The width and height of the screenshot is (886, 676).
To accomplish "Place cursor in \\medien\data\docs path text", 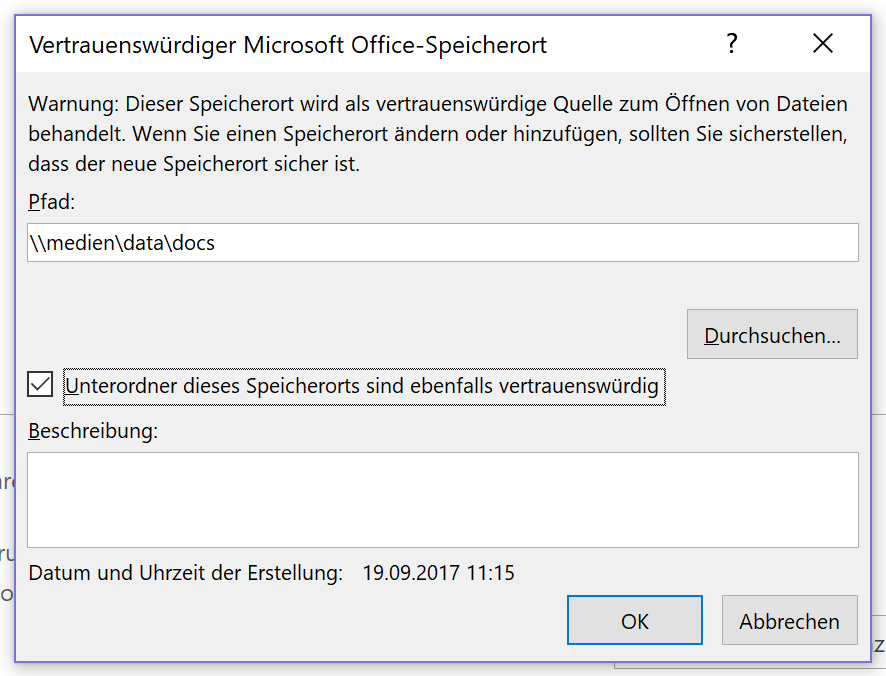I will click(122, 243).
